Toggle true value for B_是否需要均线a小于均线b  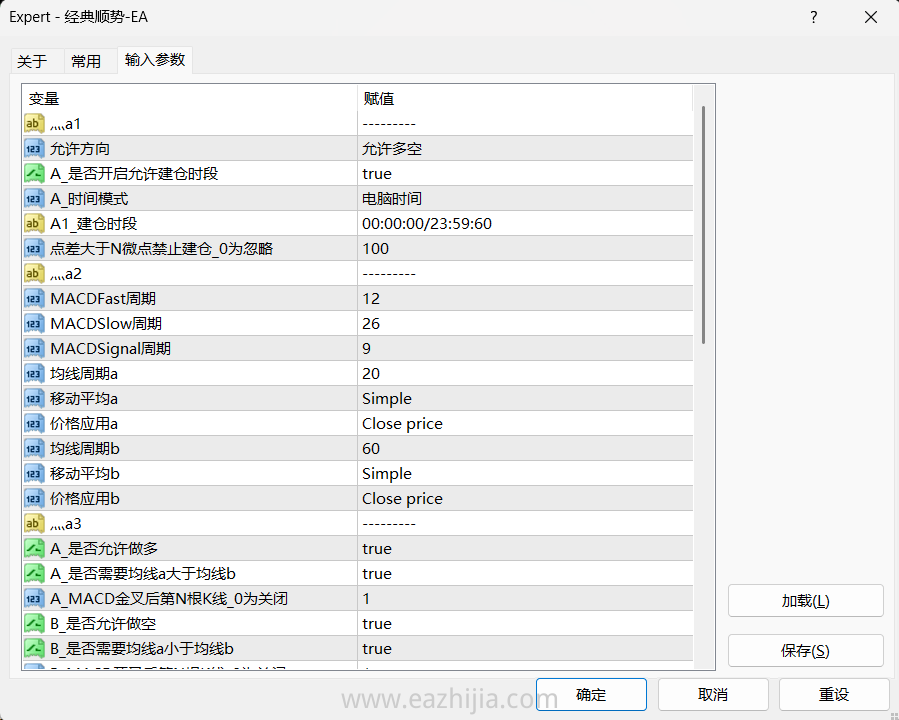[525, 648]
